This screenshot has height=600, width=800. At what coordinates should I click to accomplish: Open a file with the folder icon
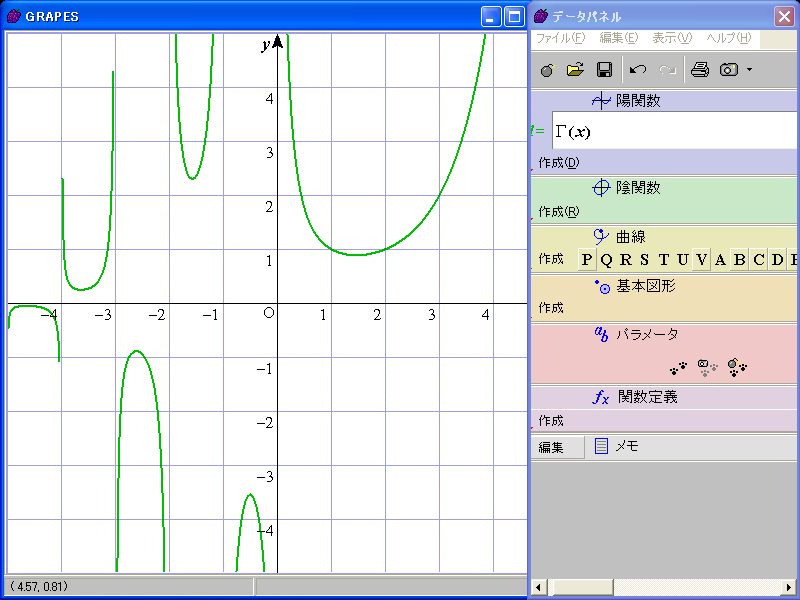pos(575,70)
